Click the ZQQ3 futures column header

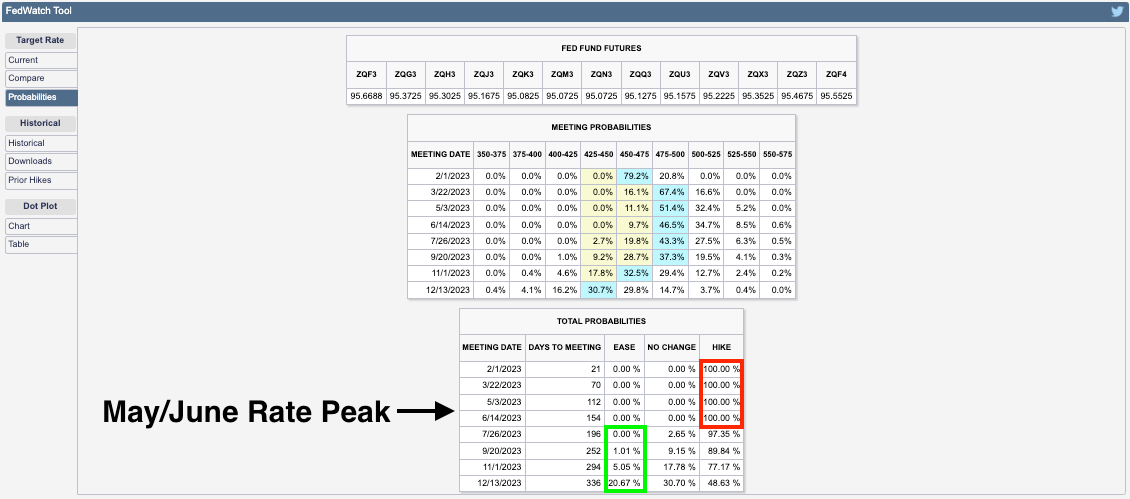click(x=640, y=74)
